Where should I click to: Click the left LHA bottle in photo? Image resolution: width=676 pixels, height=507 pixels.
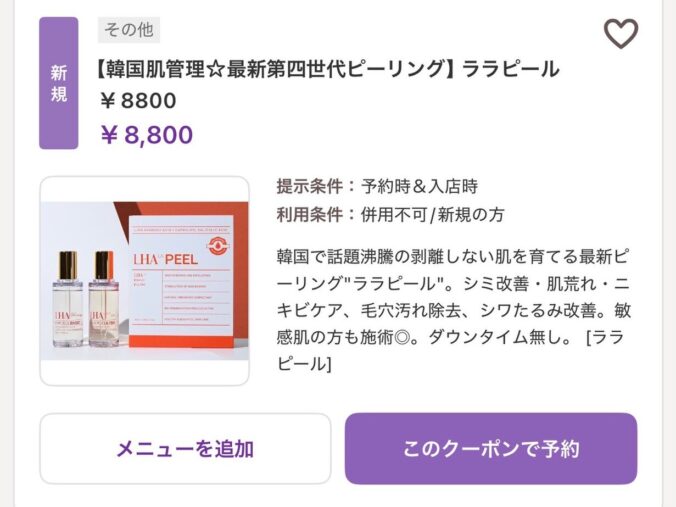68,298
